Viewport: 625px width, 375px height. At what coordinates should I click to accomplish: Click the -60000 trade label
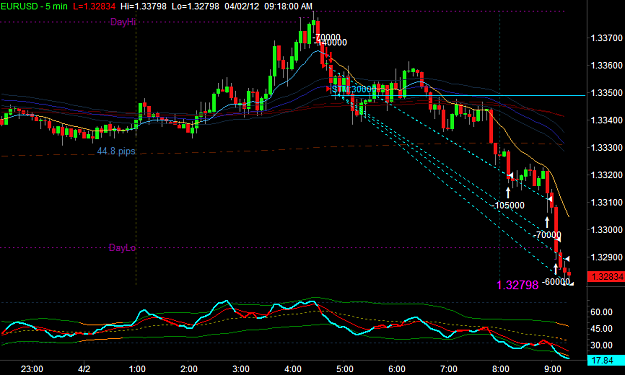pyautogui.click(x=556, y=282)
